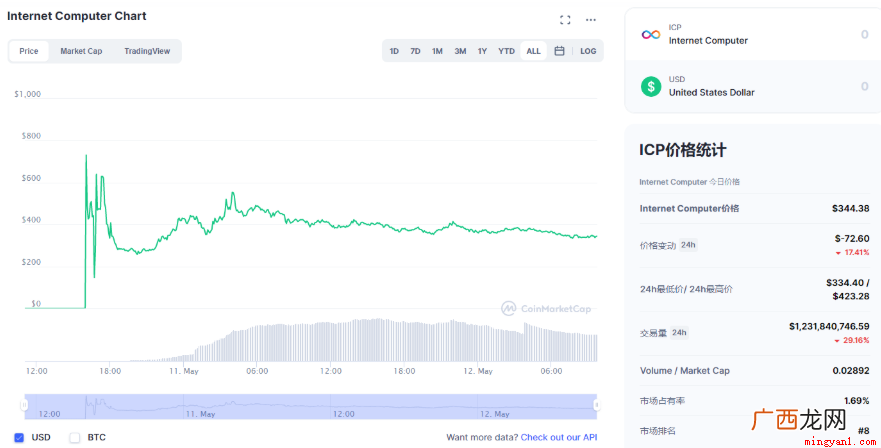Image resolution: width=881 pixels, height=448 pixels.
Task: Click the right handle of range navigator
Action: click(597, 405)
